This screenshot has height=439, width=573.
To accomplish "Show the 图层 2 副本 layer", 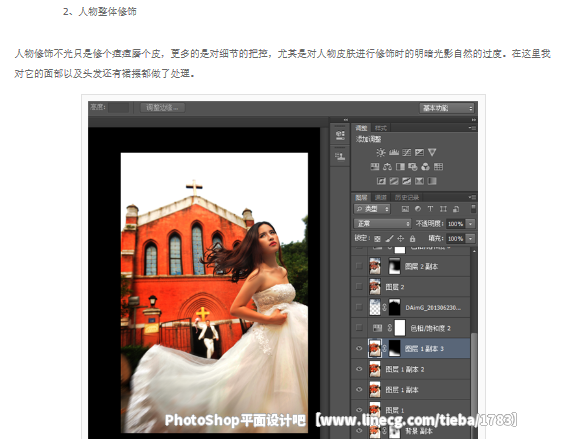I will 359,266.
